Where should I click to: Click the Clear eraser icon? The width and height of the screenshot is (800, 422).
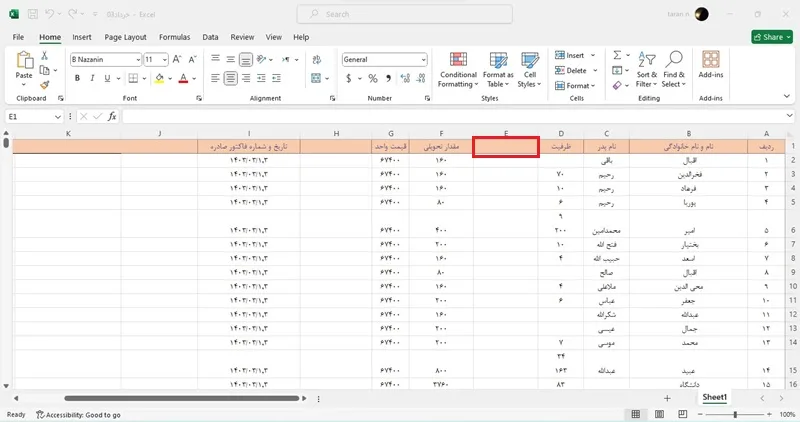click(617, 86)
